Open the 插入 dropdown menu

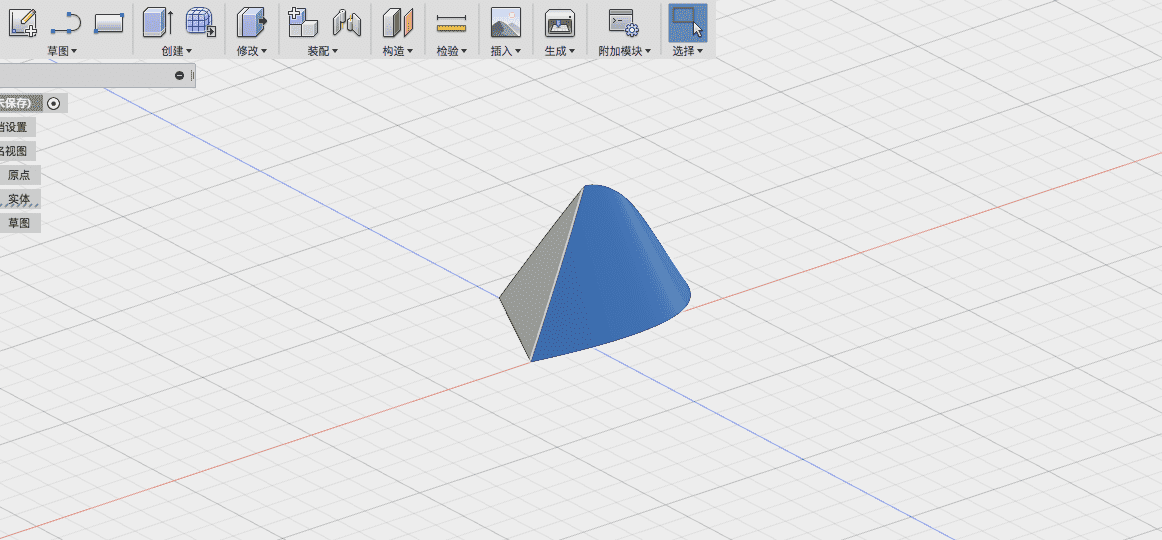pyautogui.click(x=505, y=51)
